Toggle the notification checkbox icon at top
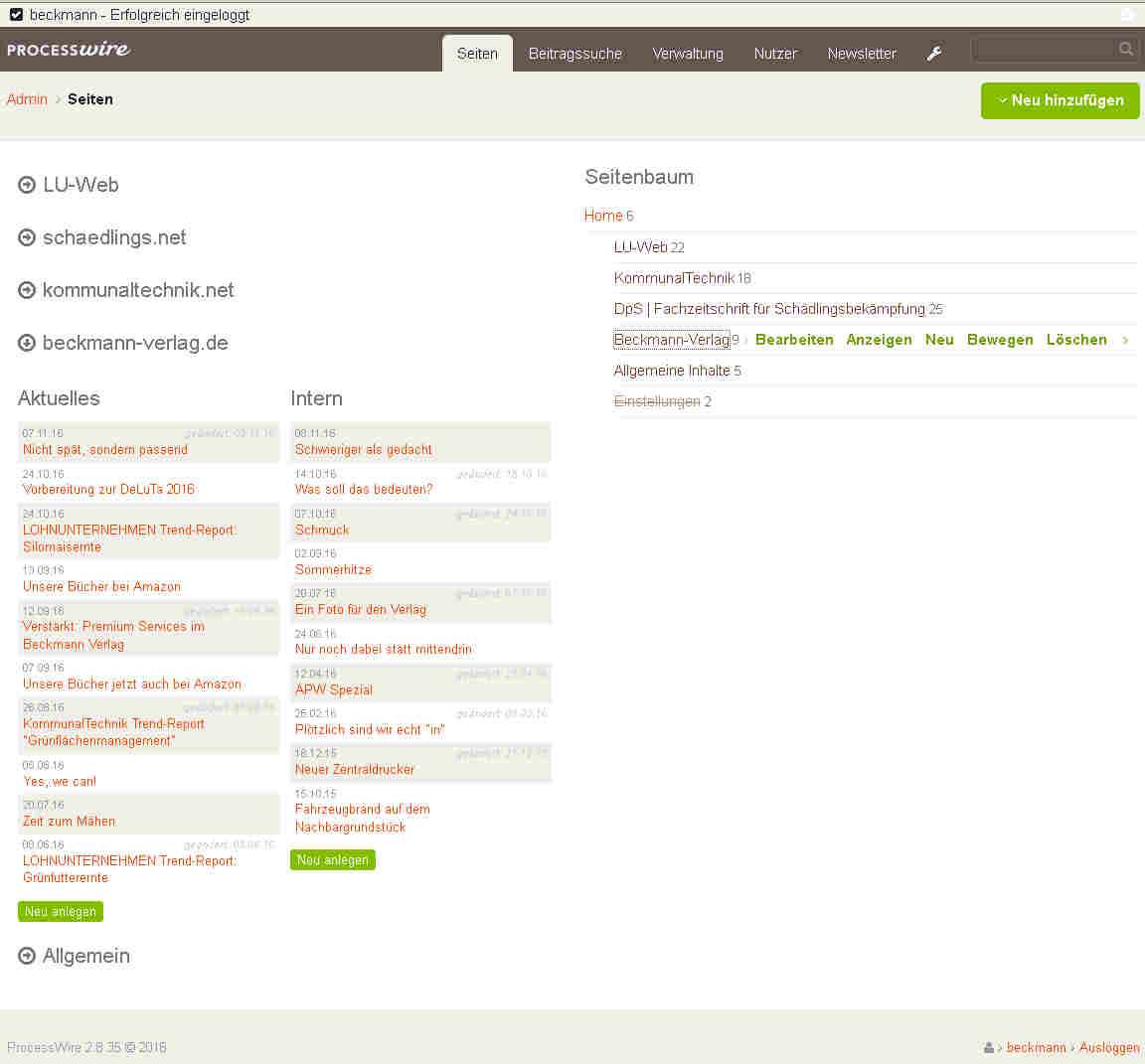1145x1064 pixels. pyautogui.click(x=16, y=15)
